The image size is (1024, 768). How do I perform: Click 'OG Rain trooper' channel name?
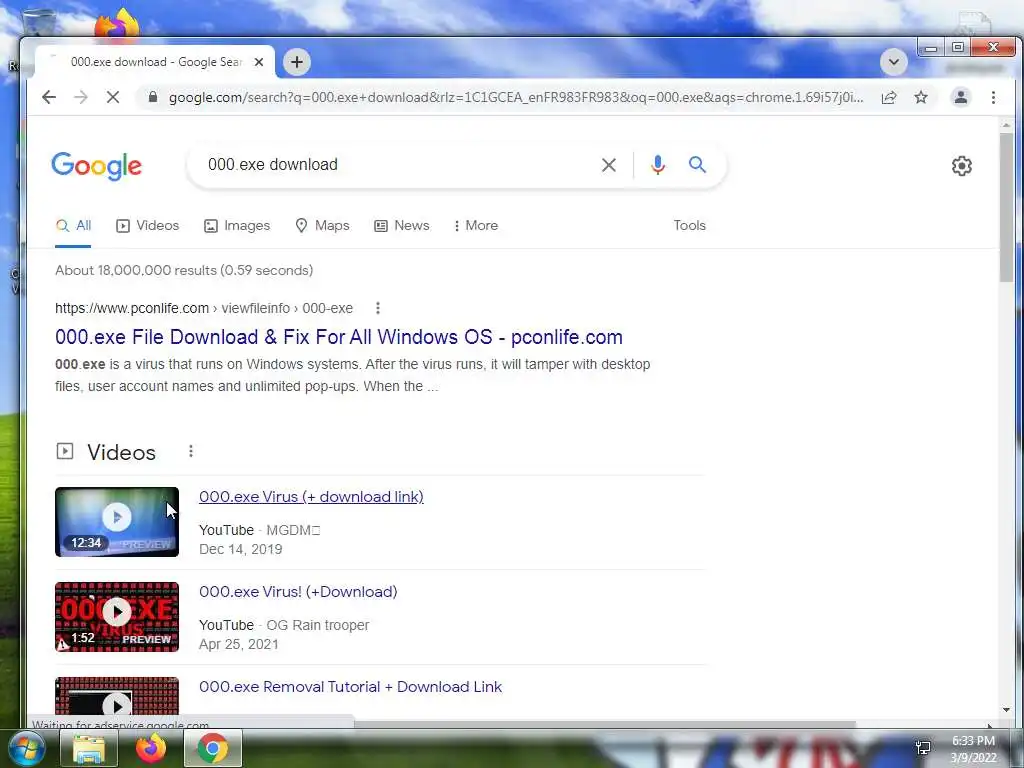point(318,626)
